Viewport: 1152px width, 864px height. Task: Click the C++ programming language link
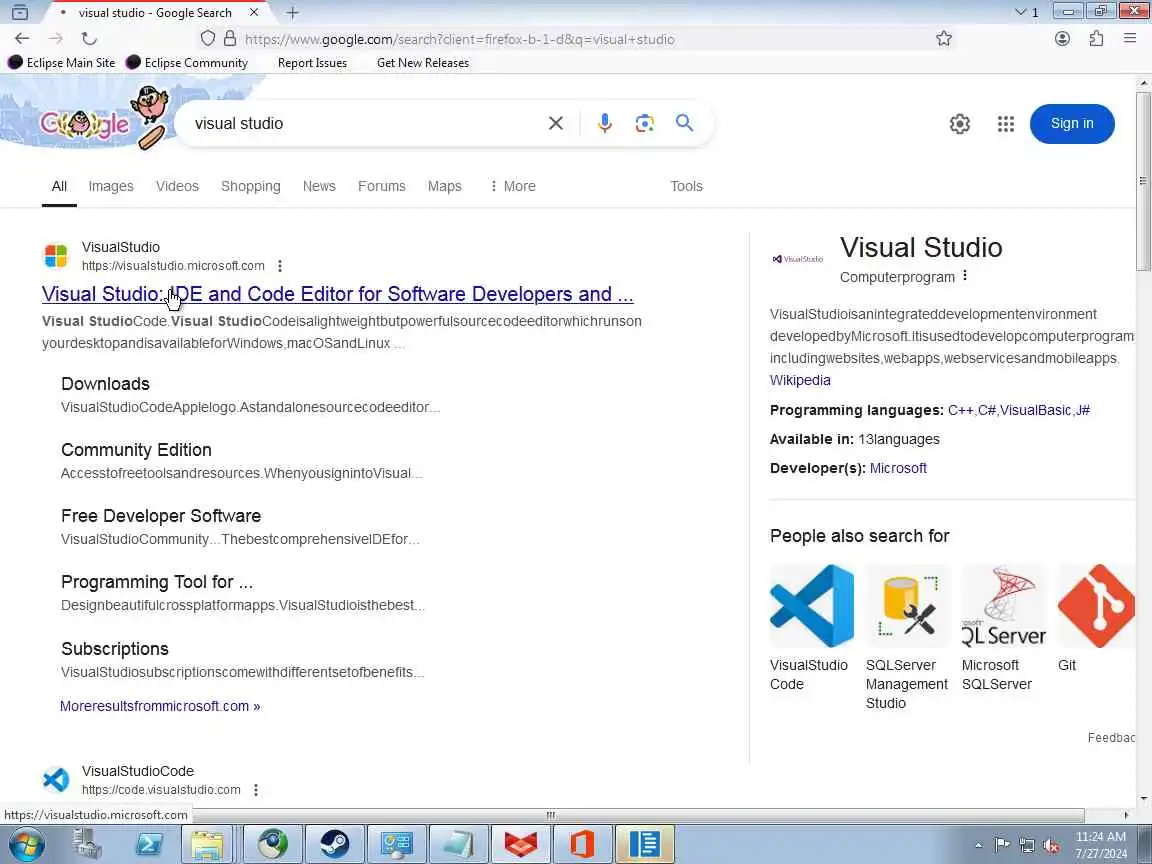coord(960,410)
